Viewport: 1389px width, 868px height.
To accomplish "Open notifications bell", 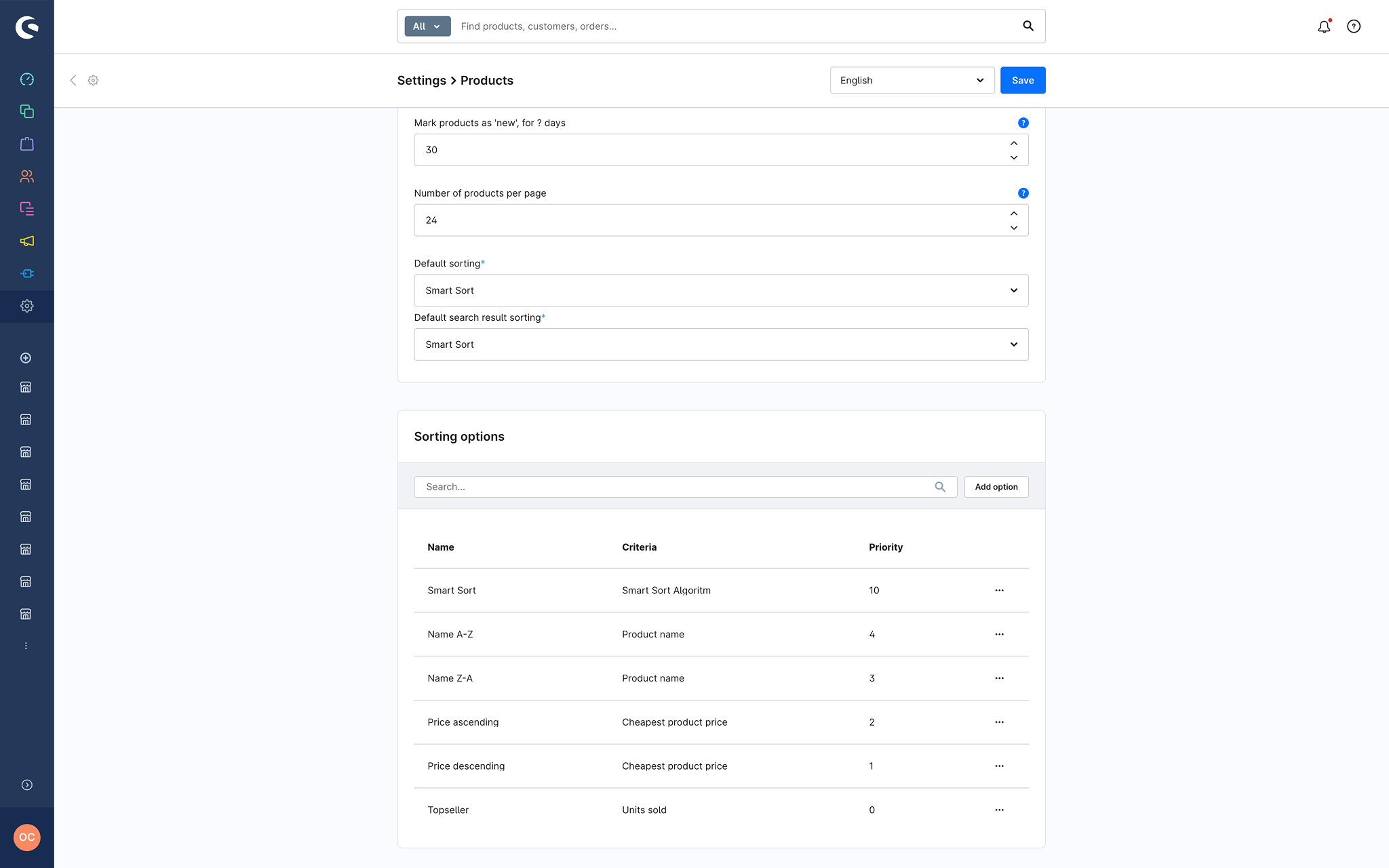I will pos(1324,26).
